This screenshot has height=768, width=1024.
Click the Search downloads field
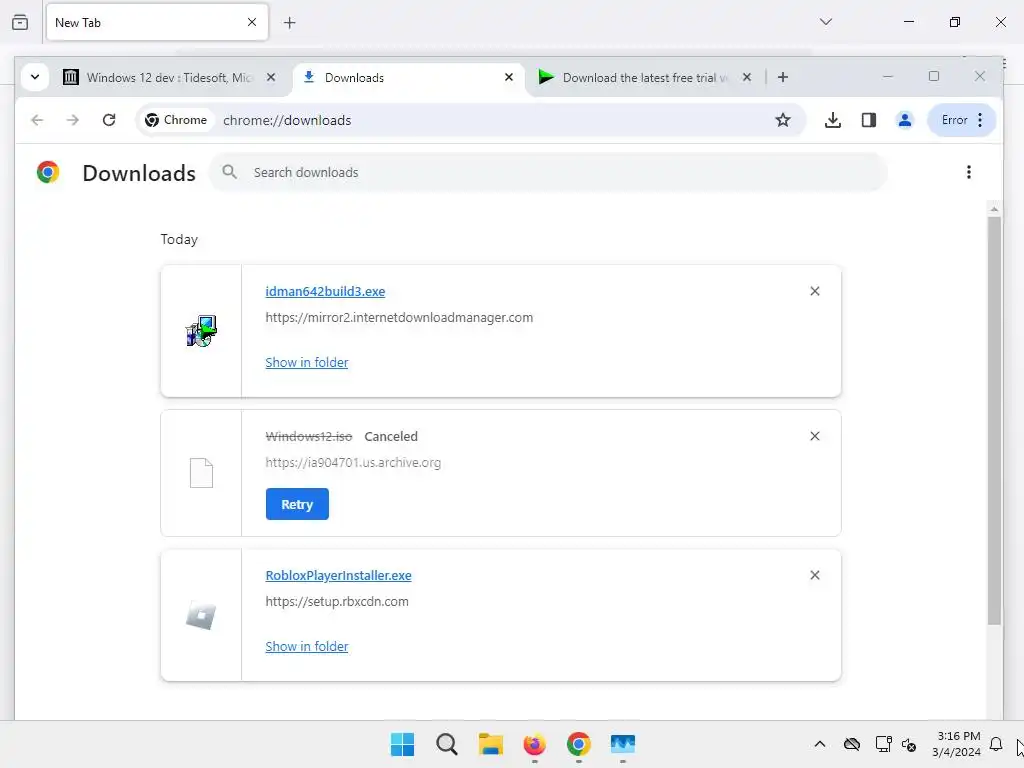pyautogui.click(x=547, y=172)
